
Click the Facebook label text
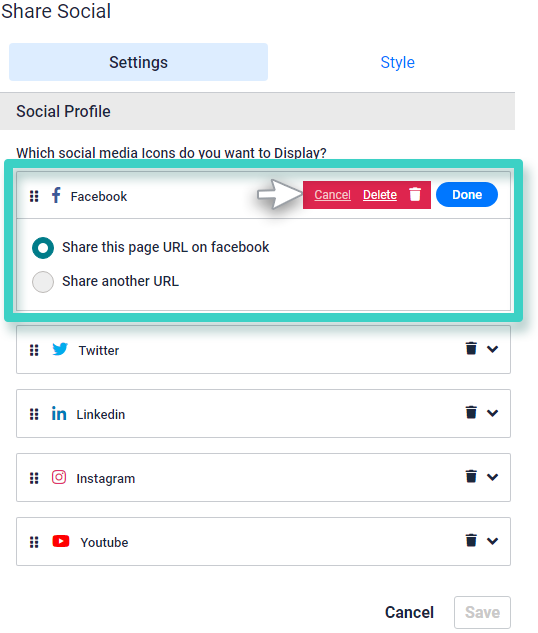99,197
